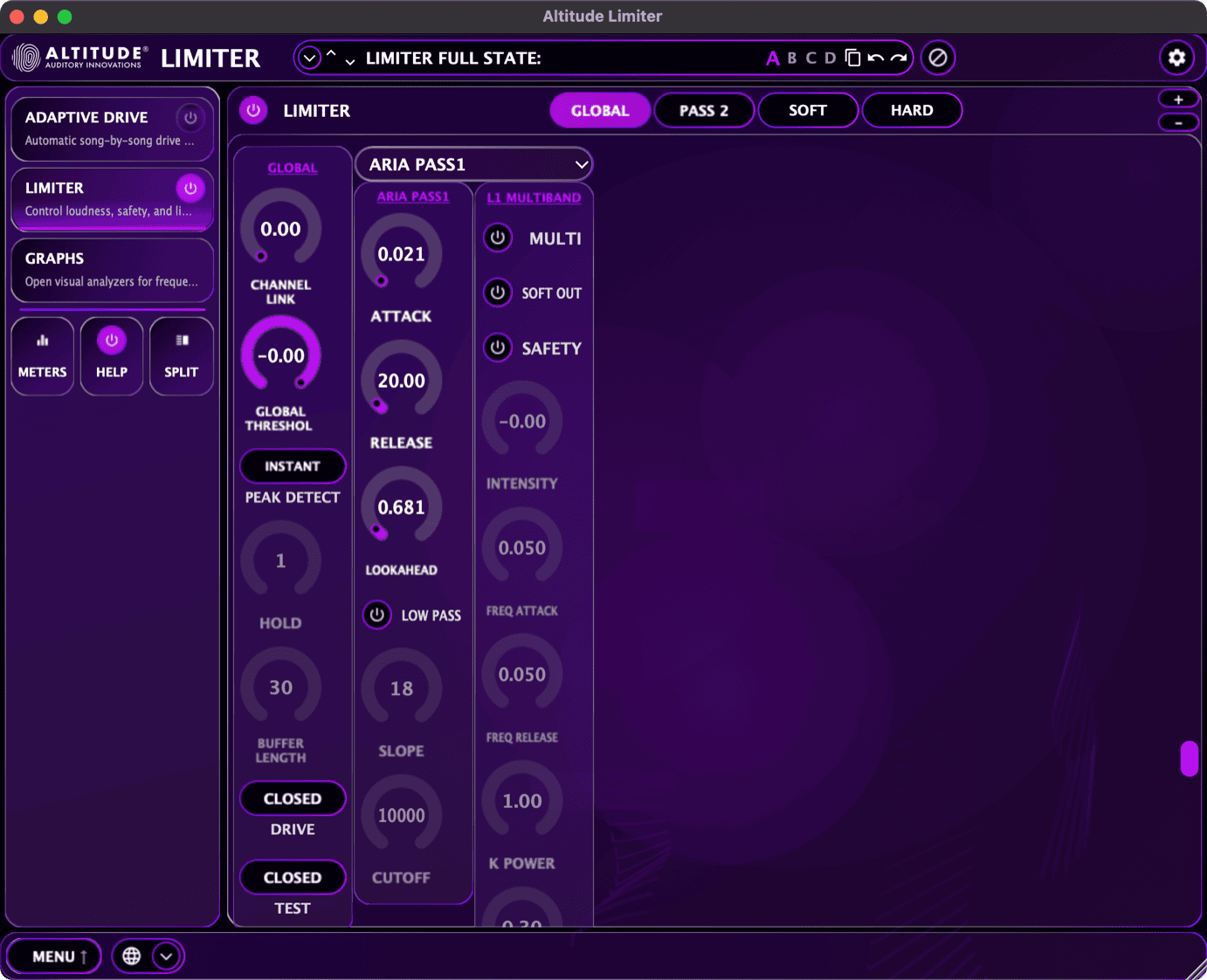This screenshot has width=1207, height=980.
Task: Click the Slope knob showing 18
Action: (x=401, y=688)
